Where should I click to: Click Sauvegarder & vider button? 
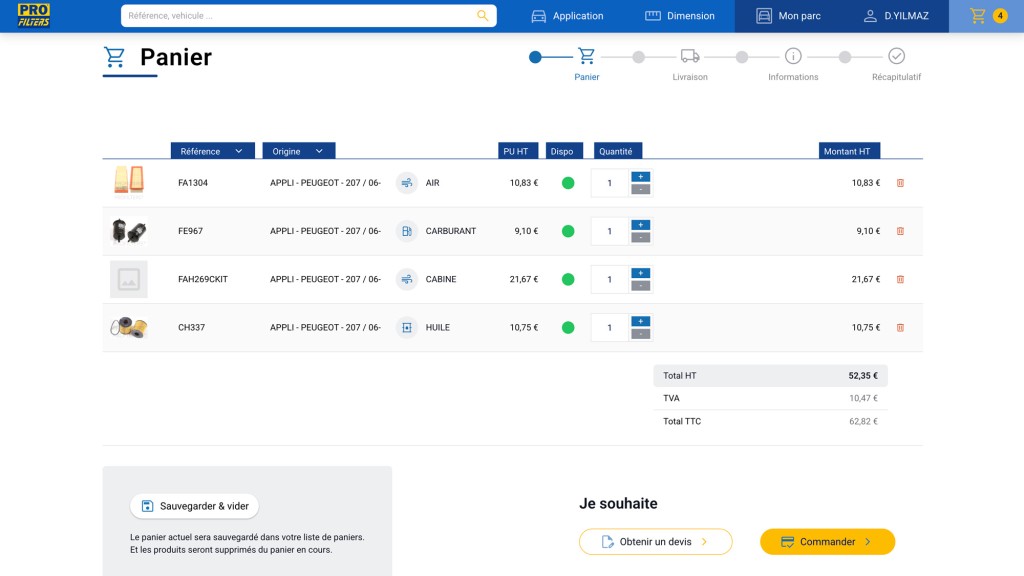pos(195,506)
